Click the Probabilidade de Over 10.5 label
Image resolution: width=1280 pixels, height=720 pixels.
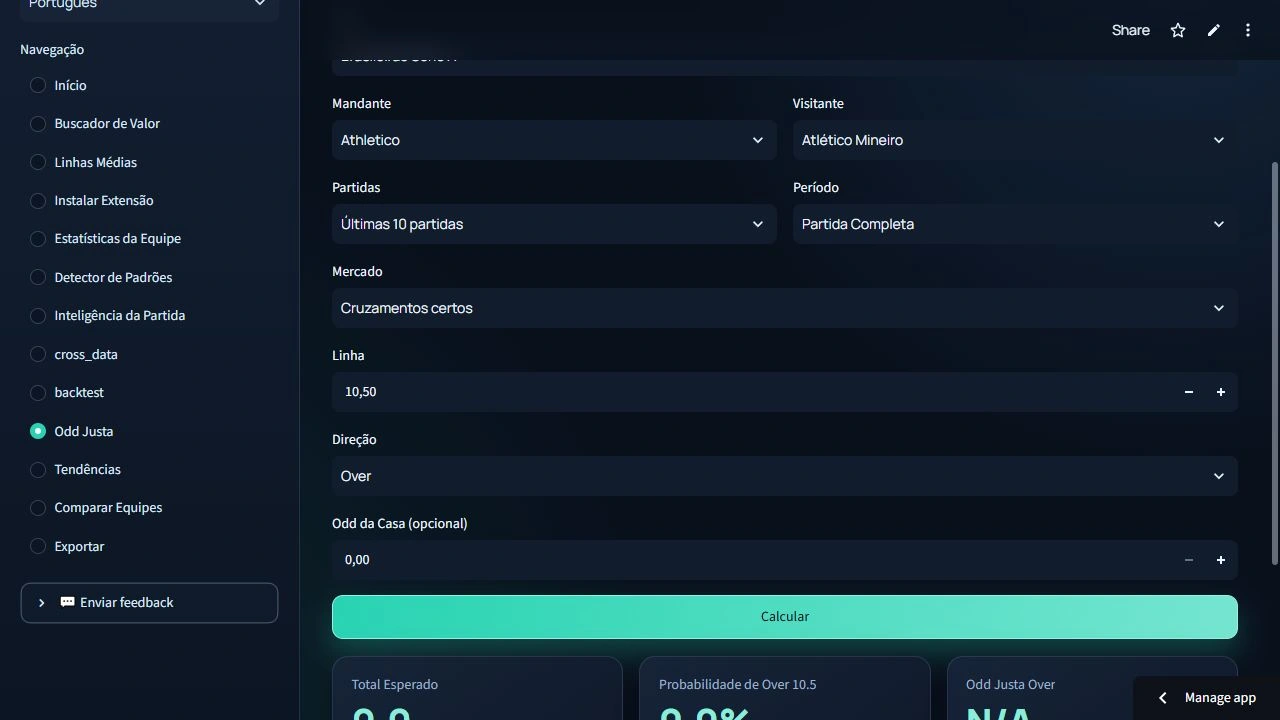738,685
